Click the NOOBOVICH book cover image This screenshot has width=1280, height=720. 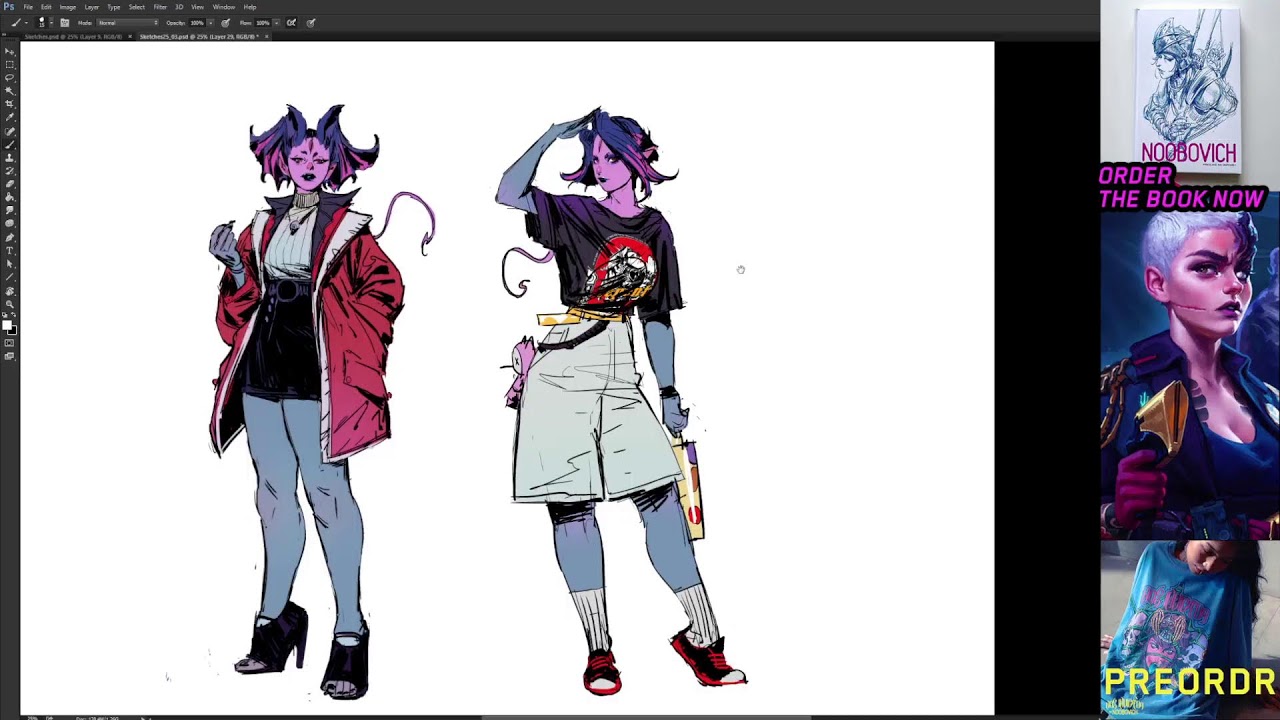(x=1188, y=88)
